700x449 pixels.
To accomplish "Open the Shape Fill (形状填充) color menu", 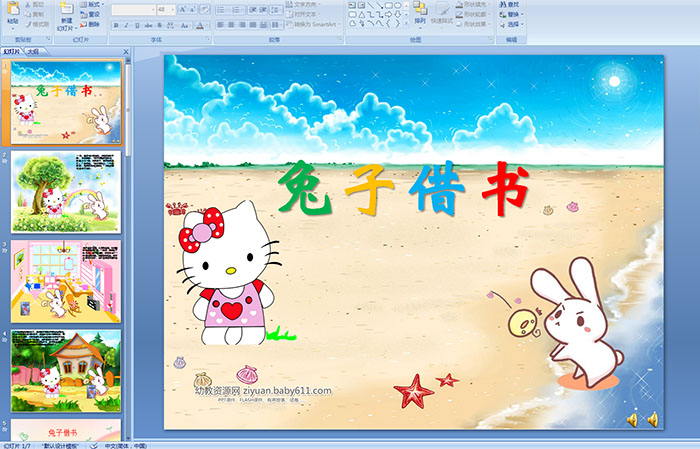I will click(473, 4).
